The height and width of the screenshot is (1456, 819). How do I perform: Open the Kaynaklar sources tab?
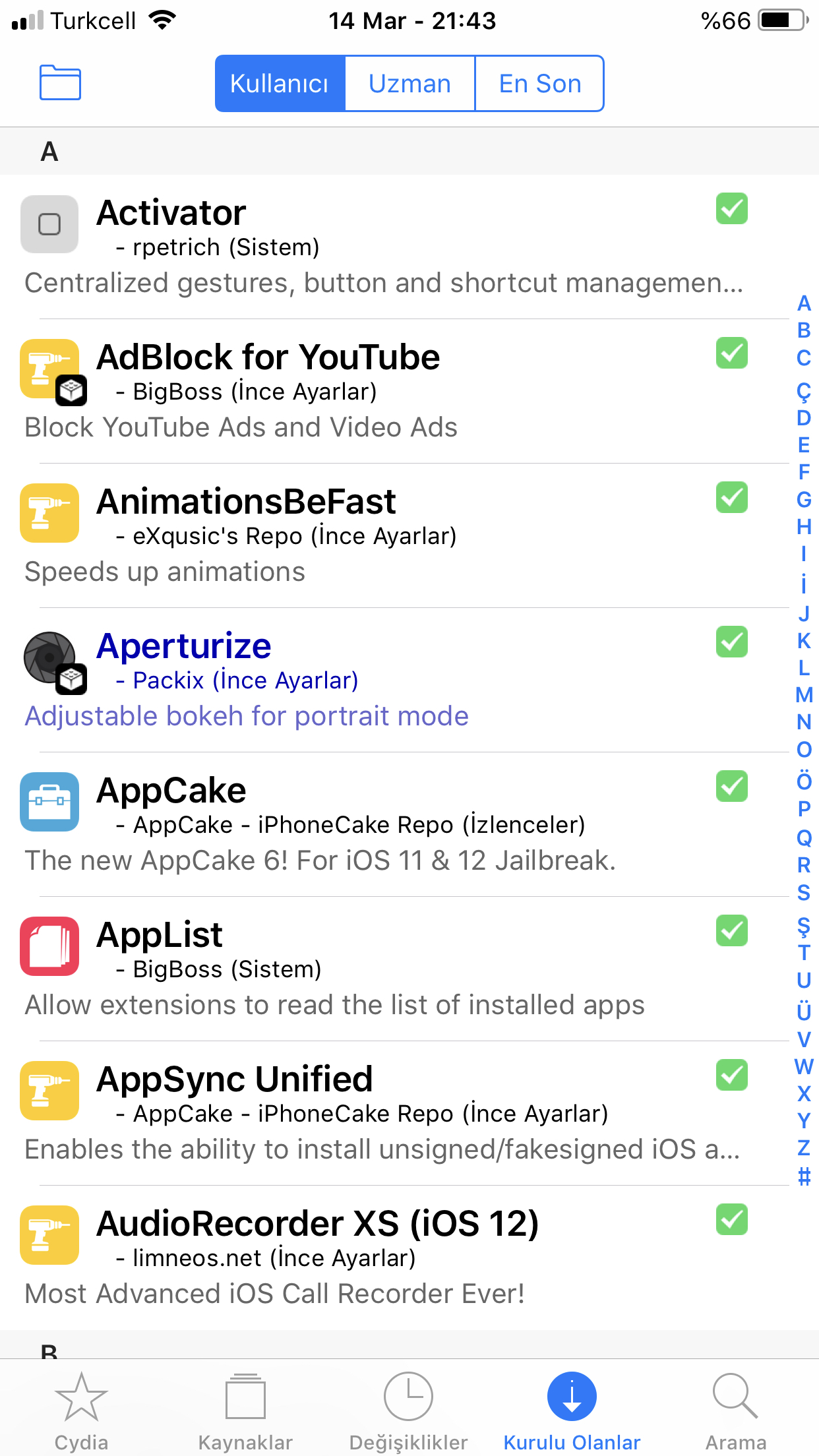[x=245, y=1412]
